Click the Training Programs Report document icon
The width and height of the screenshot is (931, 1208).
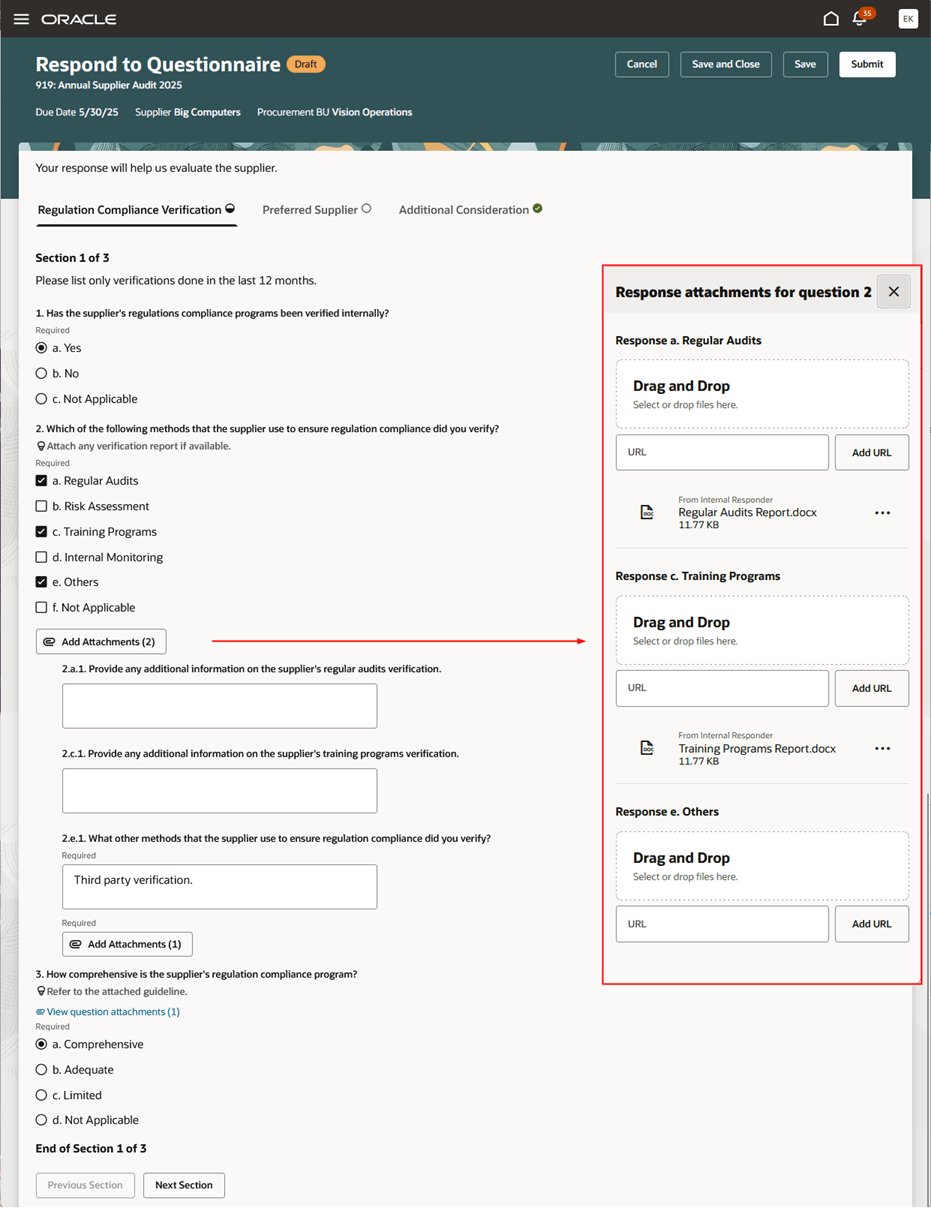coord(647,748)
